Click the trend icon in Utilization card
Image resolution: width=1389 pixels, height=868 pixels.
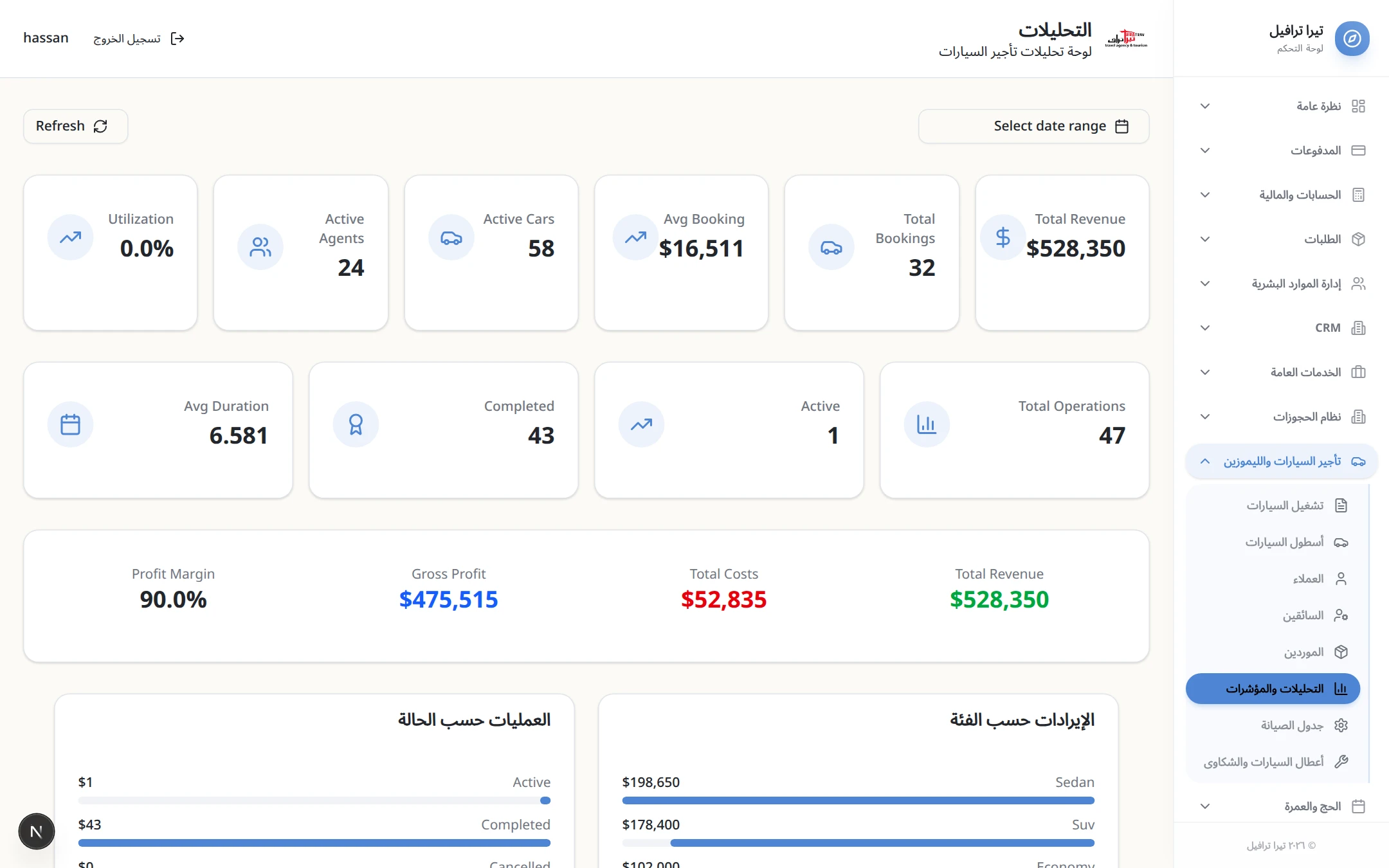(x=70, y=237)
